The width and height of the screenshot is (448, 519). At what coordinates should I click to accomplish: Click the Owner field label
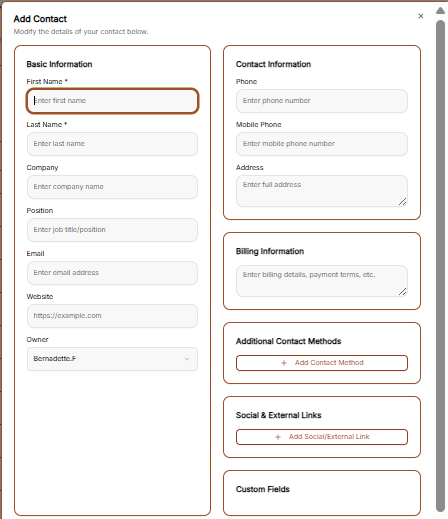(x=37, y=339)
